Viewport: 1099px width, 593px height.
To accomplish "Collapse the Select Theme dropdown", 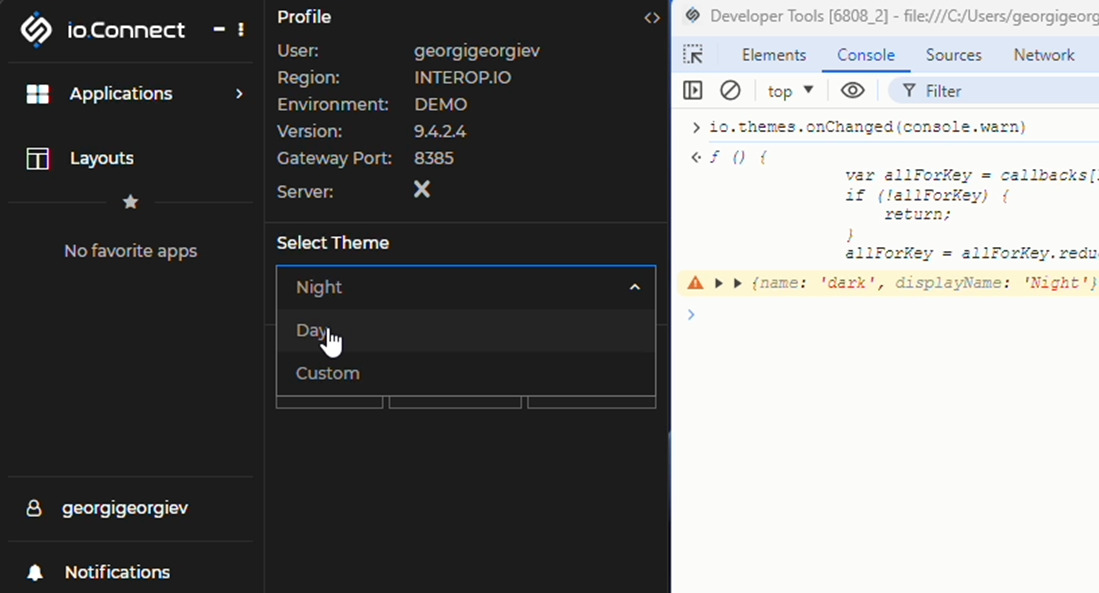I will click(x=634, y=288).
